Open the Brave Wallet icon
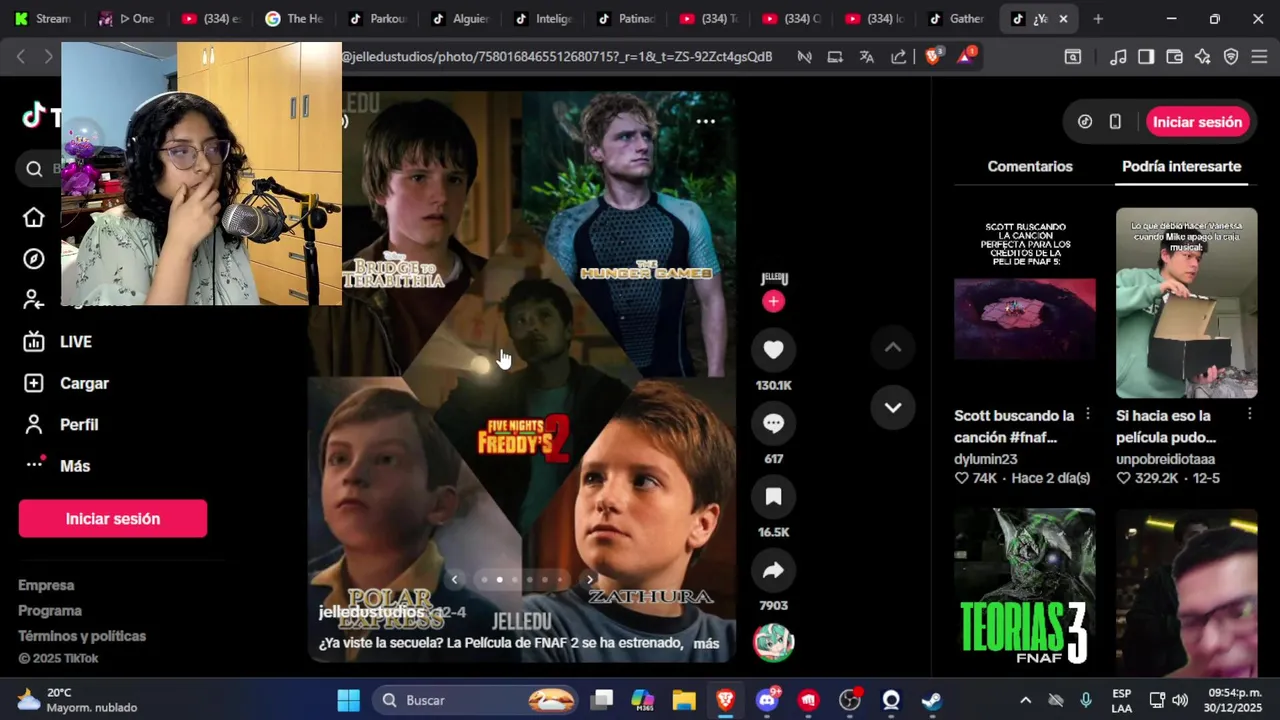The height and width of the screenshot is (720, 1280). click(x=1175, y=57)
